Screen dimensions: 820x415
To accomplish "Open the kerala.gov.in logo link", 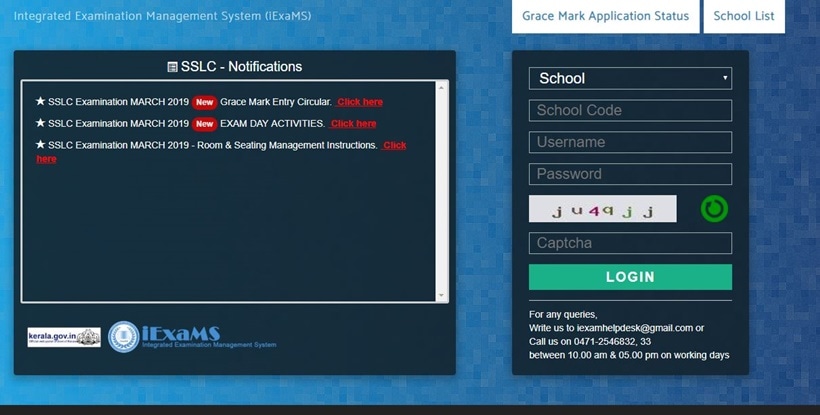I will pyautogui.click(x=64, y=337).
